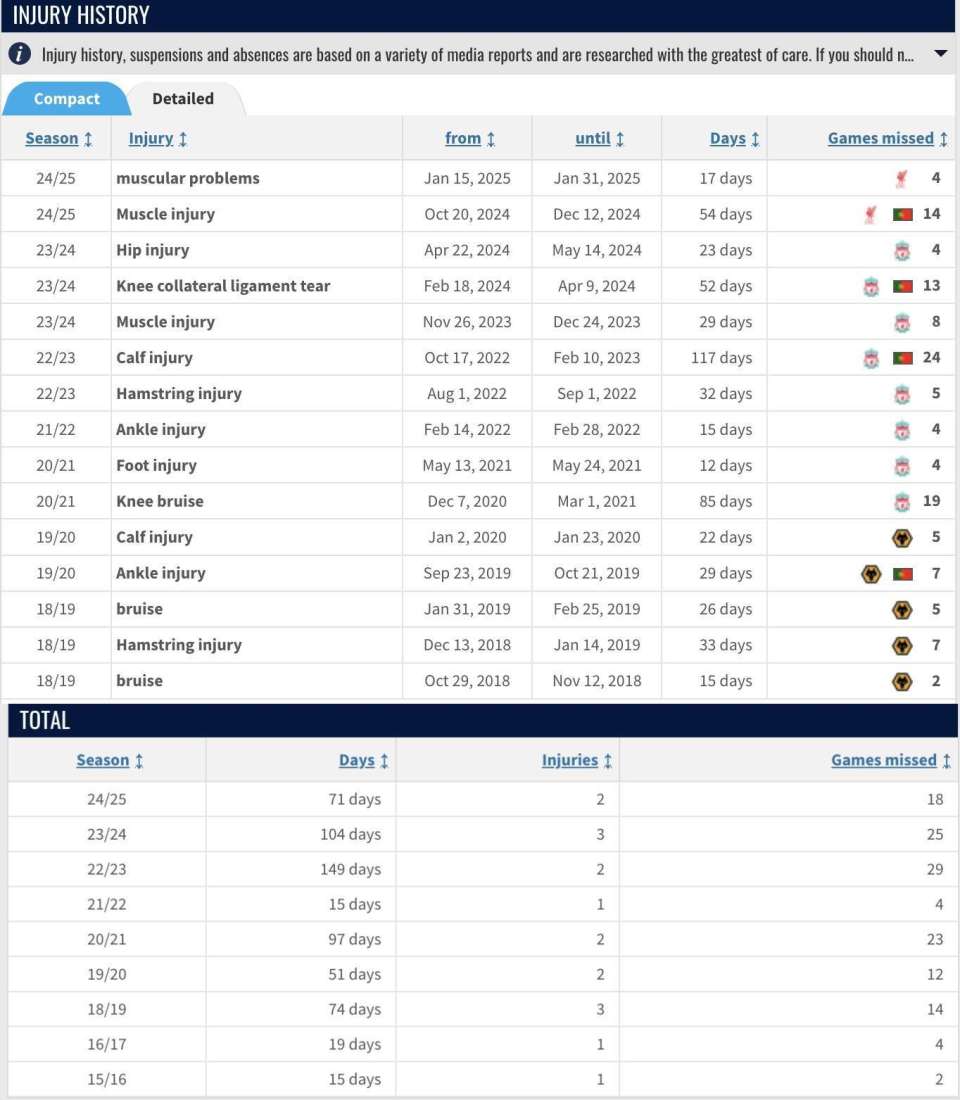Sort Total table by Season
This screenshot has width=960, height=1100.
click(x=110, y=760)
